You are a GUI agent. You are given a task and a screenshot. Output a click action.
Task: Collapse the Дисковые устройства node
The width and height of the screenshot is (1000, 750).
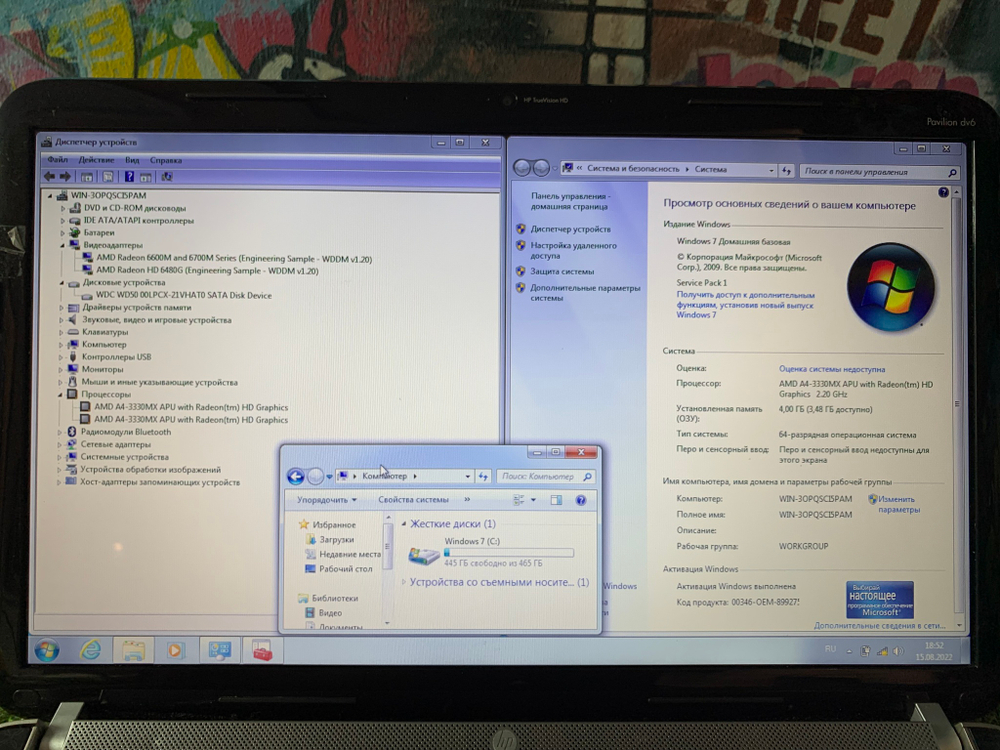click(x=62, y=283)
